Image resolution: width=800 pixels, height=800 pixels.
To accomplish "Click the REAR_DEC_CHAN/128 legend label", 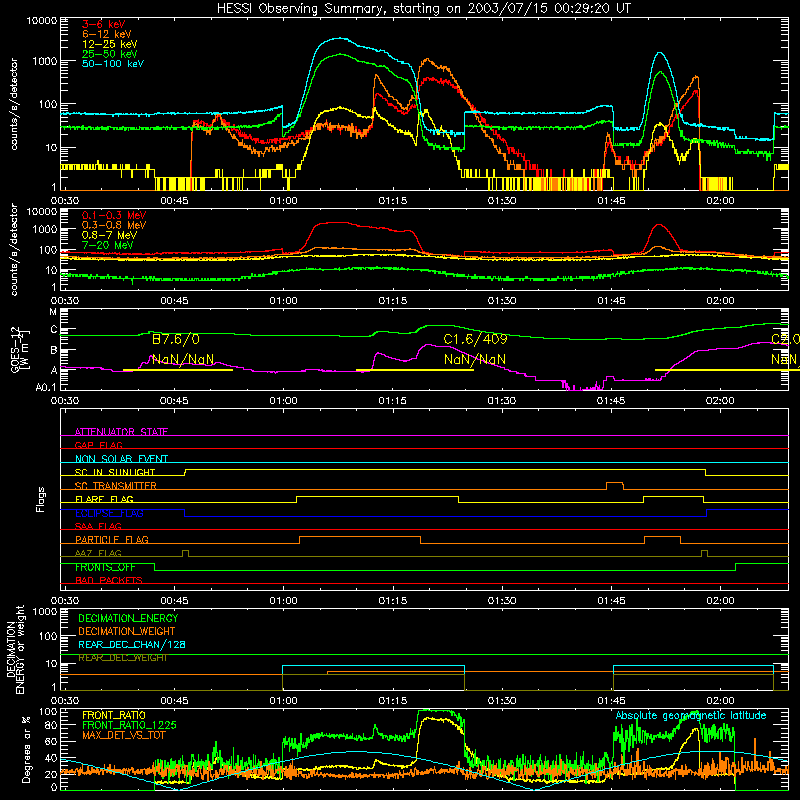I will point(132,644).
